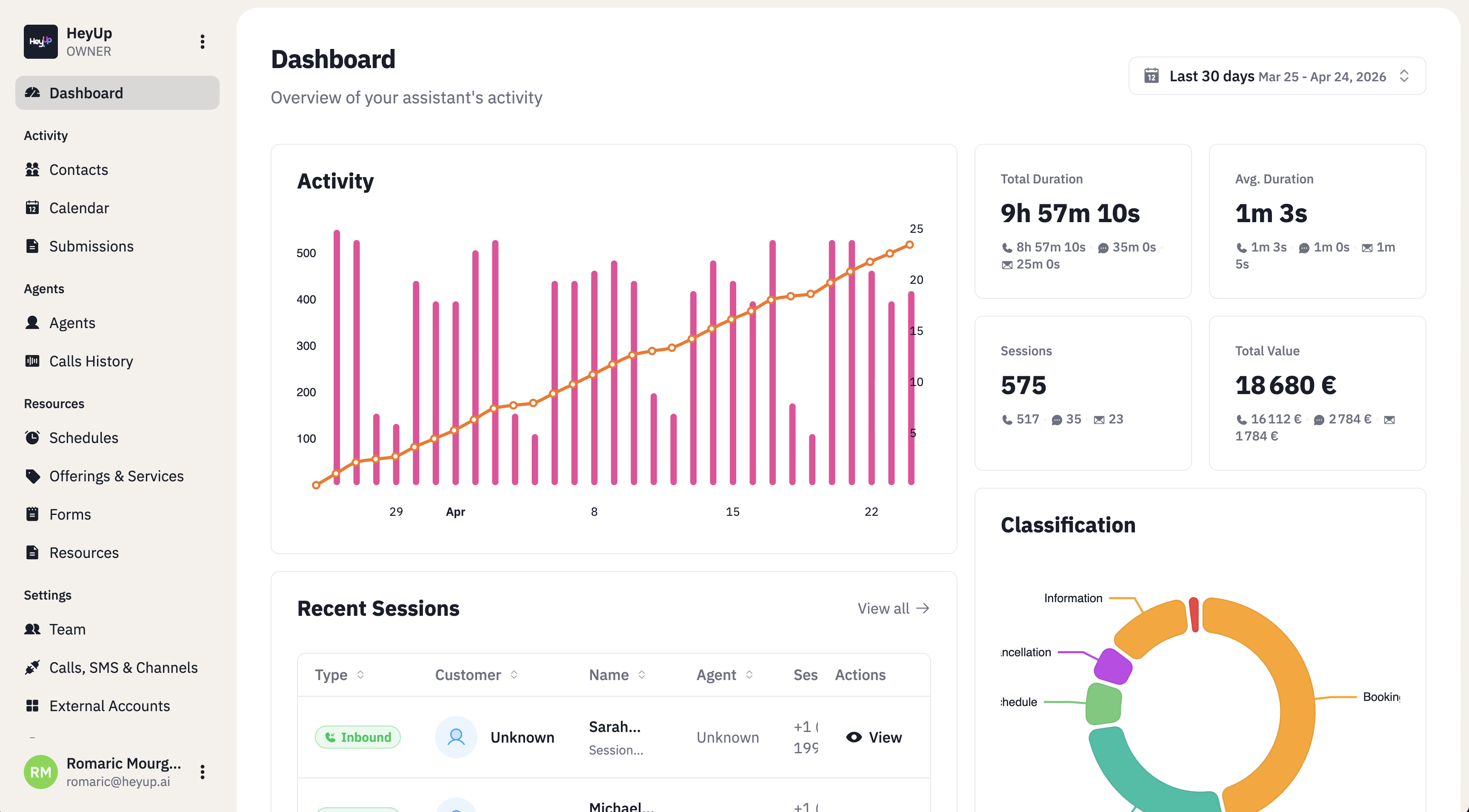The image size is (1469, 812).
Task: Click the Submissions document icon
Action: point(32,246)
